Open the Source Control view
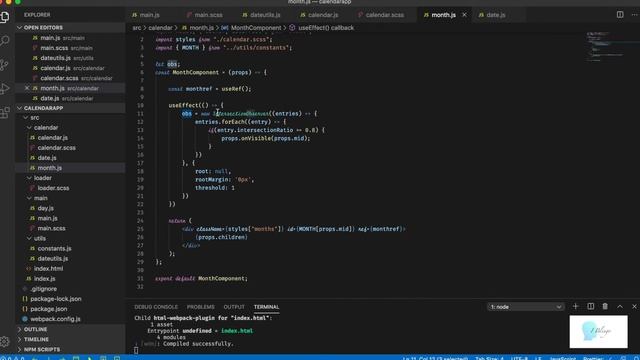 pyautogui.click(x=5, y=65)
